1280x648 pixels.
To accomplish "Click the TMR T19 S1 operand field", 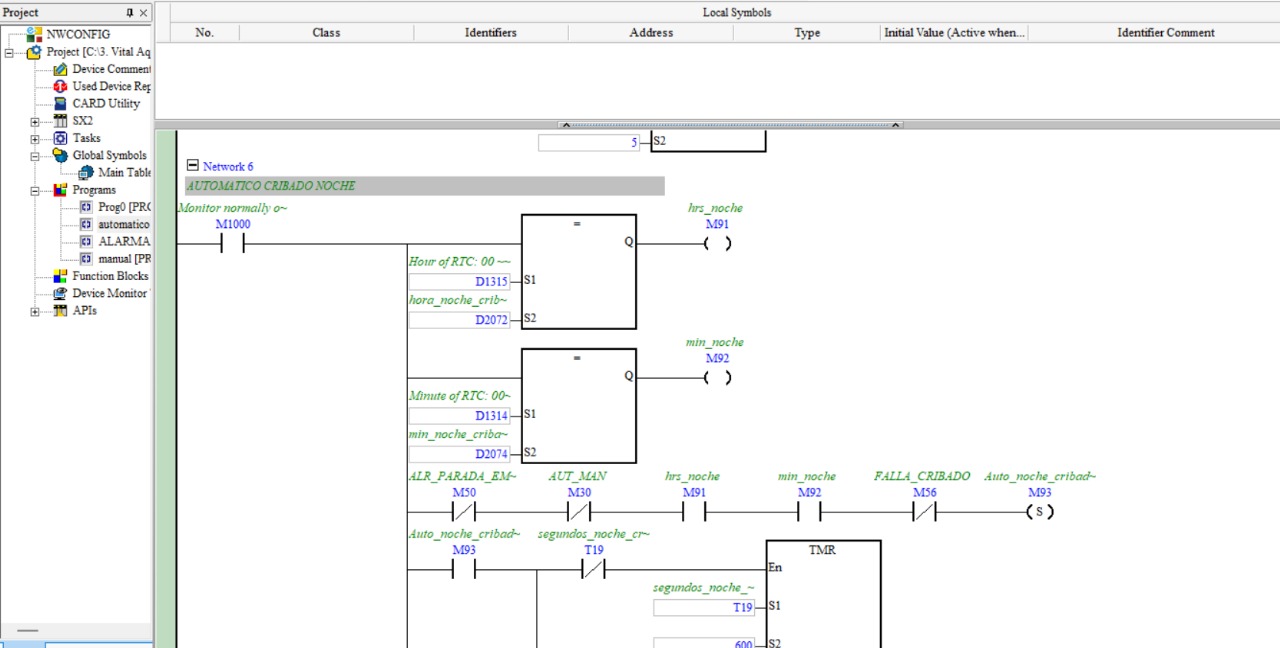I will (704, 607).
